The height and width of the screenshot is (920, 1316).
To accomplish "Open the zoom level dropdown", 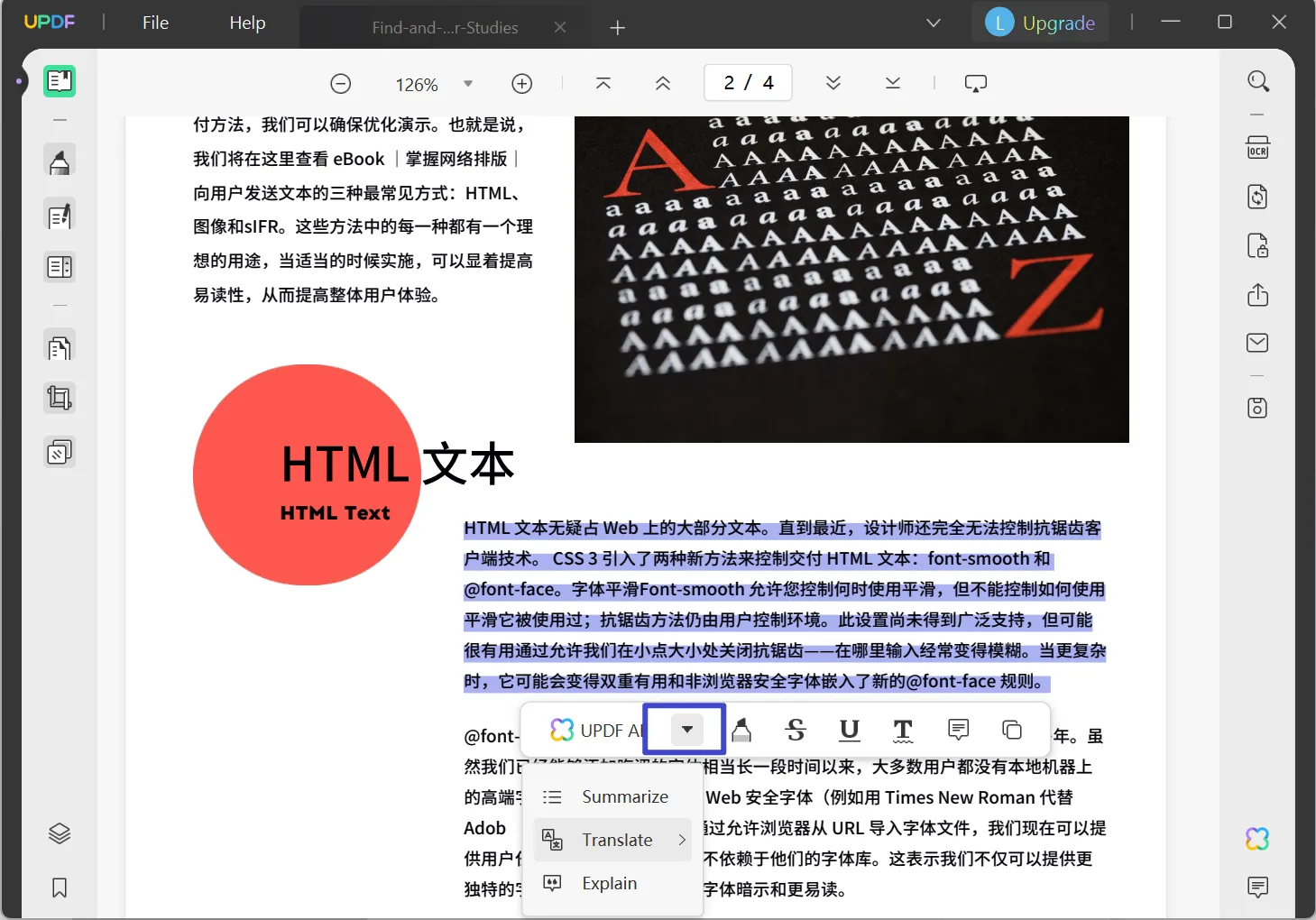I will tap(467, 84).
